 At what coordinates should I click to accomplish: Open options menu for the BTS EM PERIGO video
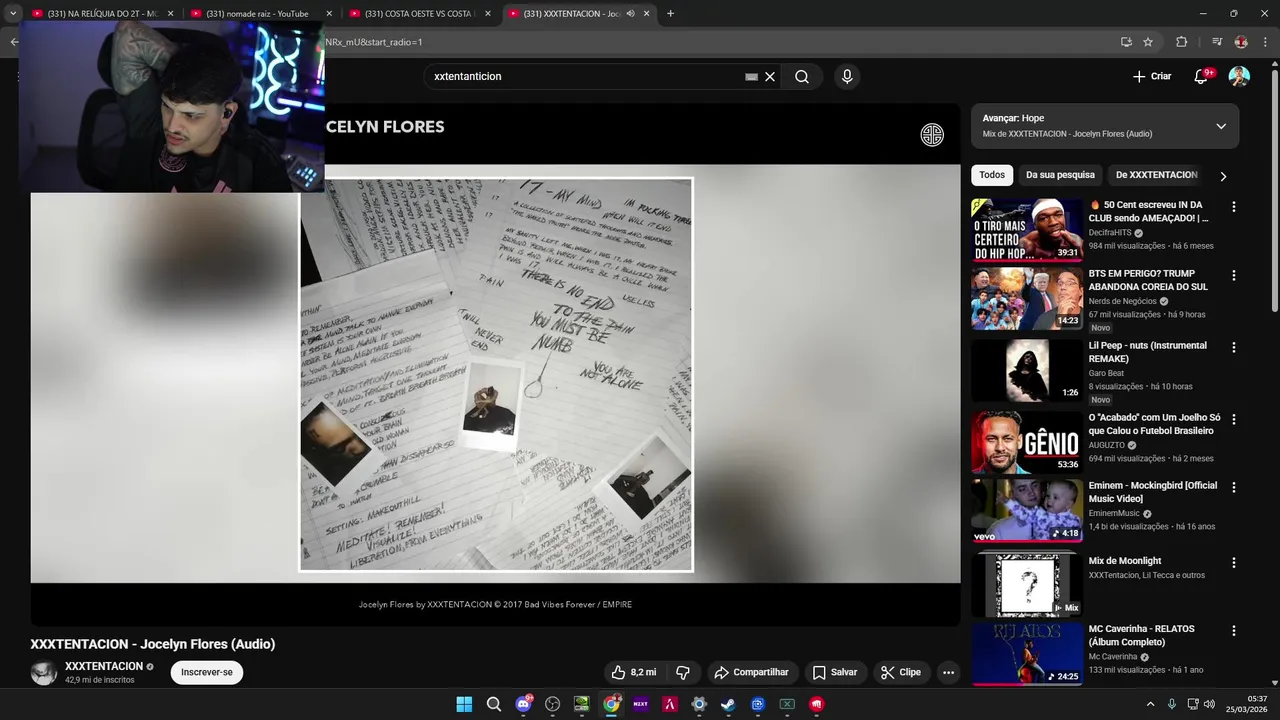[x=1233, y=275]
